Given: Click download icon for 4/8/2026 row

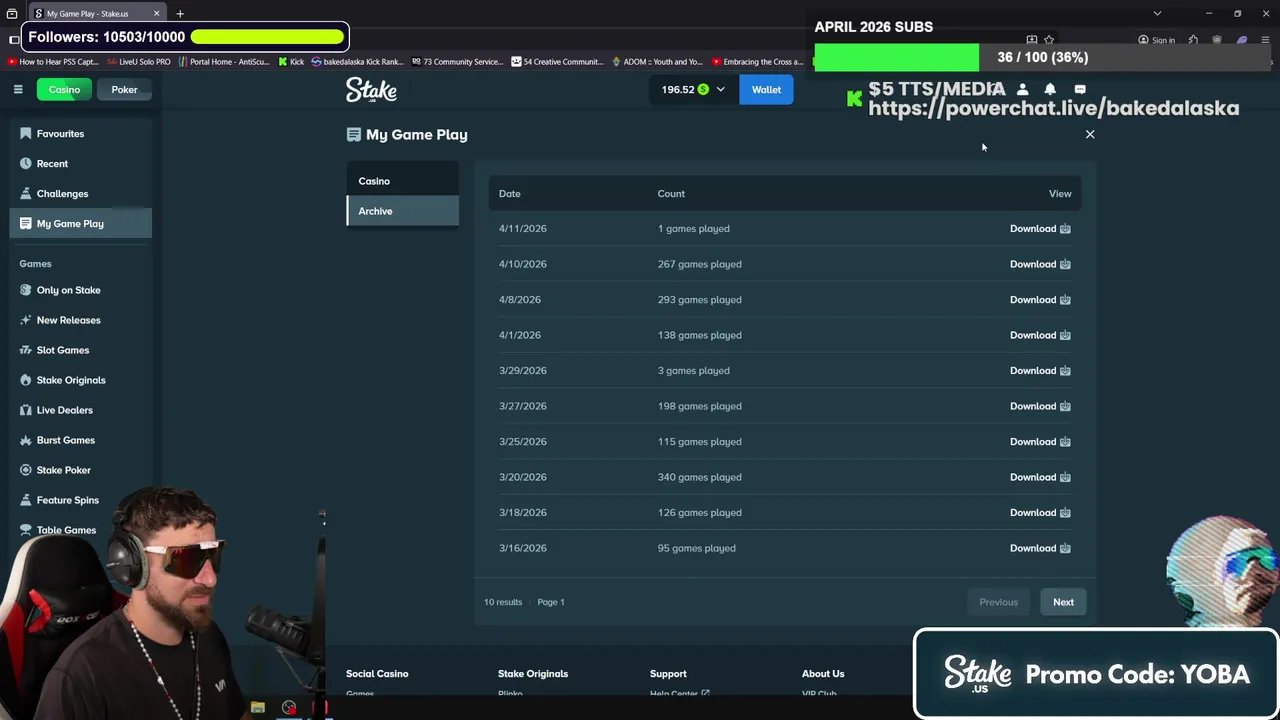Looking at the screenshot, I should [x=1065, y=299].
